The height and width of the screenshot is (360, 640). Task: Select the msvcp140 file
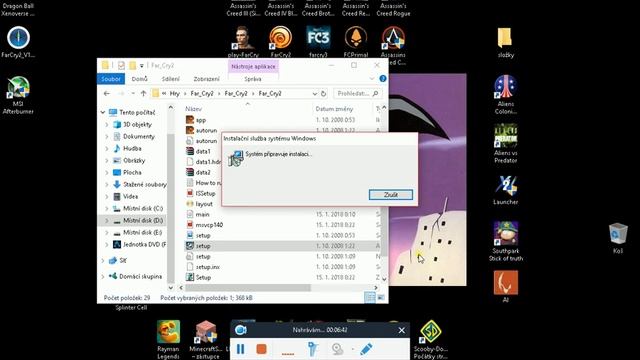point(209,225)
